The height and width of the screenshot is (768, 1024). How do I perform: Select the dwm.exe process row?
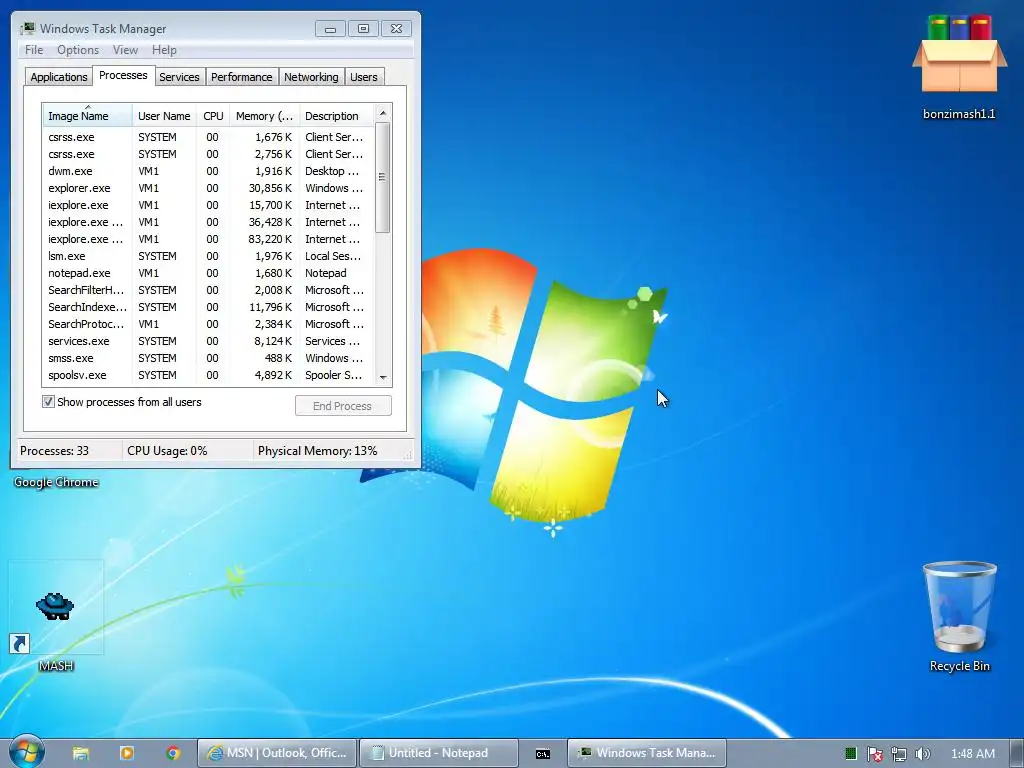(x=209, y=171)
